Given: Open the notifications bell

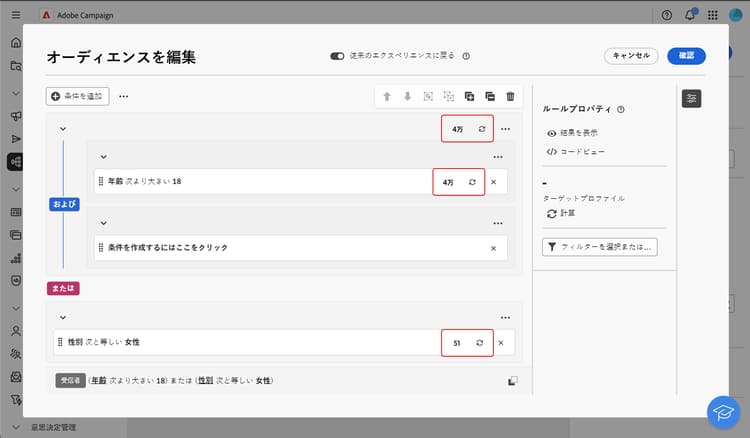Looking at the screenshot, I should 690,15.
